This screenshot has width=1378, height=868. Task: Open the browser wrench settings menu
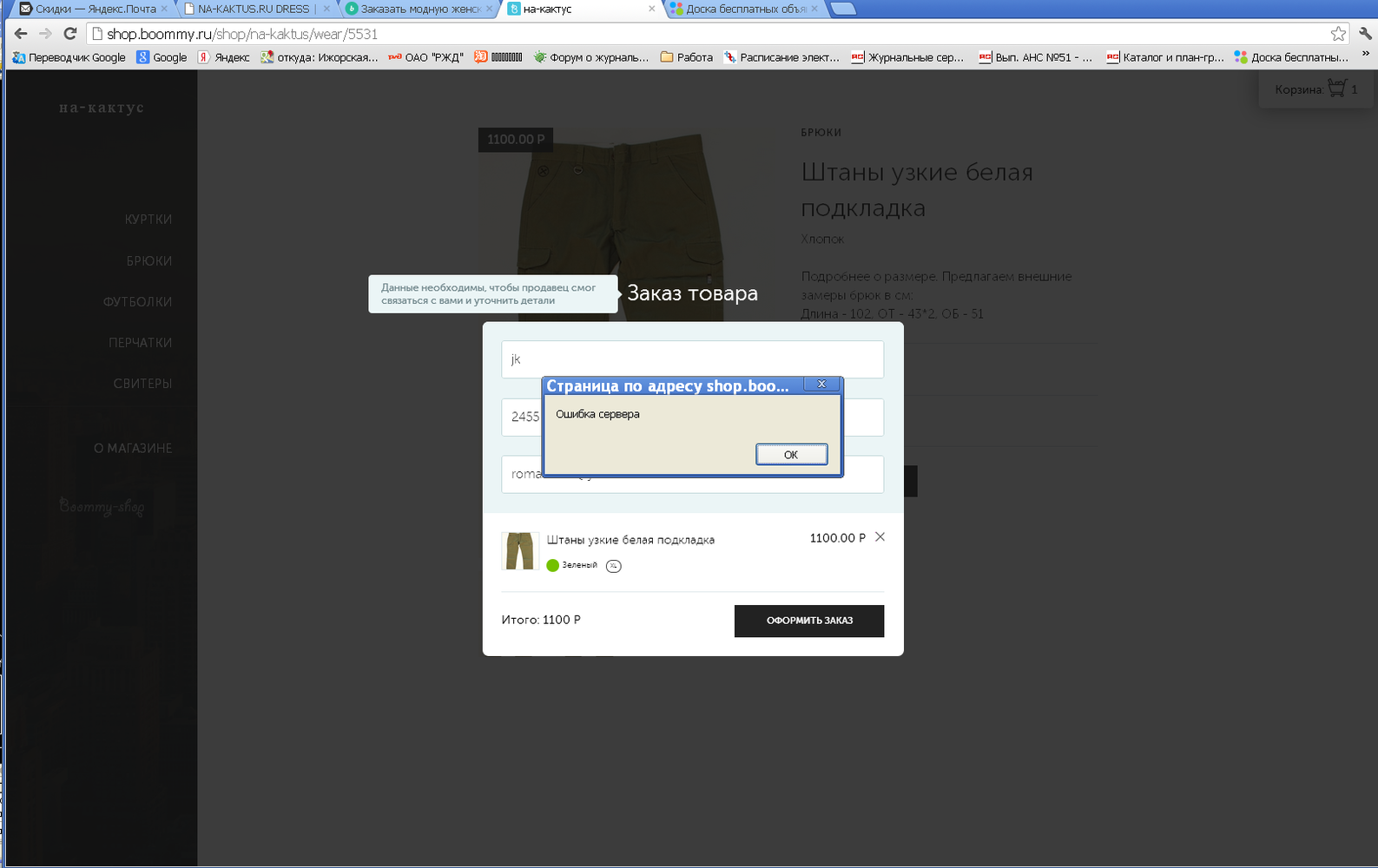tap(1365, 34)
